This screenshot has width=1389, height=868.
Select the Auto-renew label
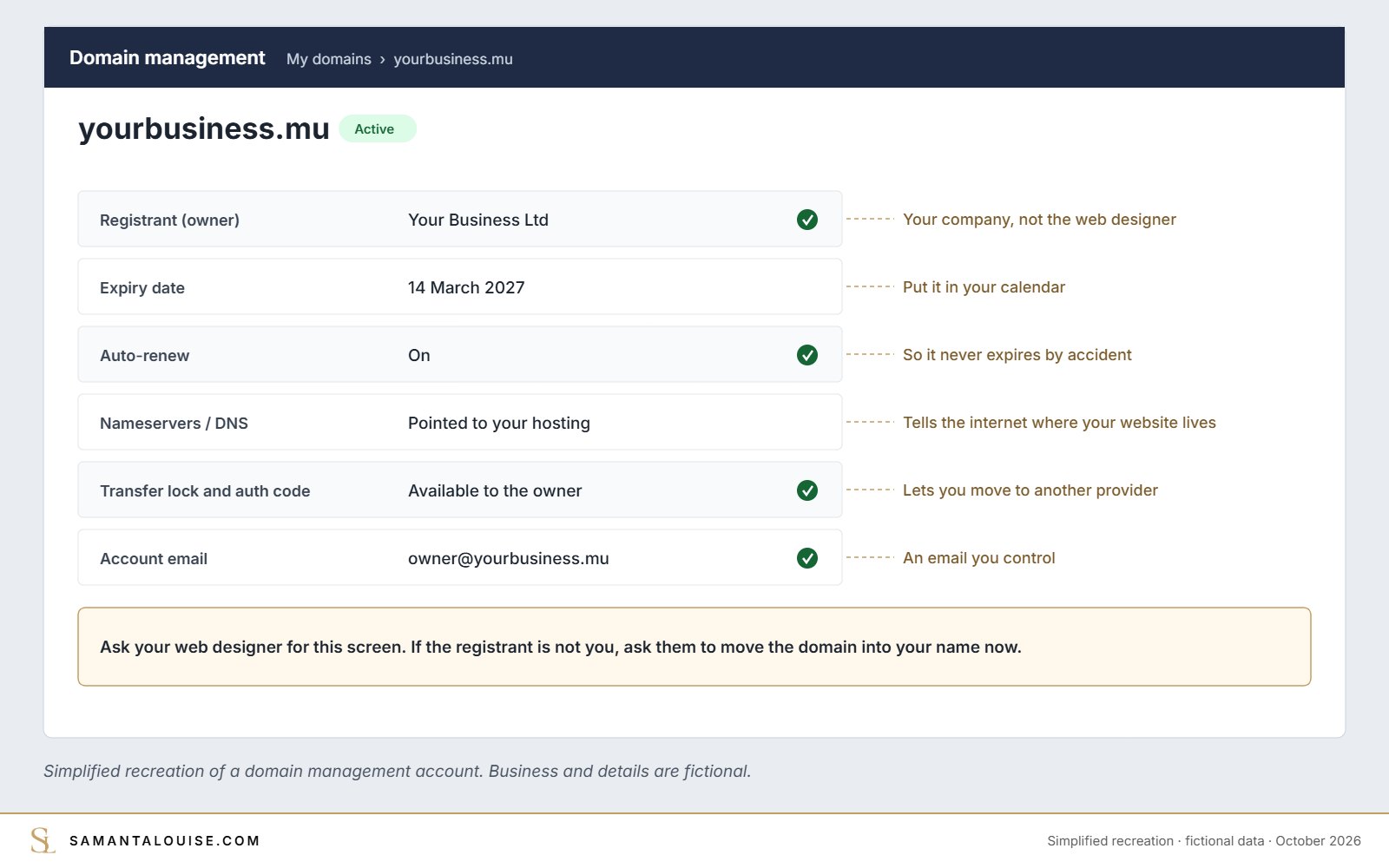[x=144, y=356]
